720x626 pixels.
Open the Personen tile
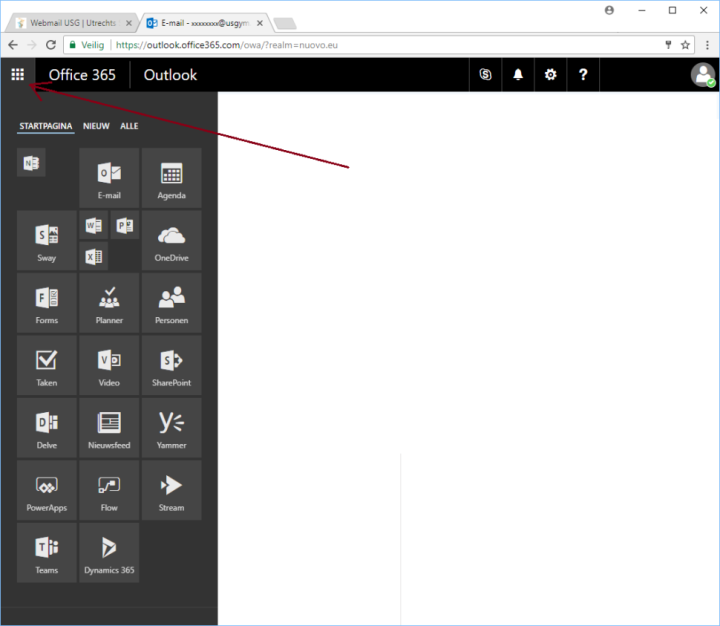click(171, 303)
